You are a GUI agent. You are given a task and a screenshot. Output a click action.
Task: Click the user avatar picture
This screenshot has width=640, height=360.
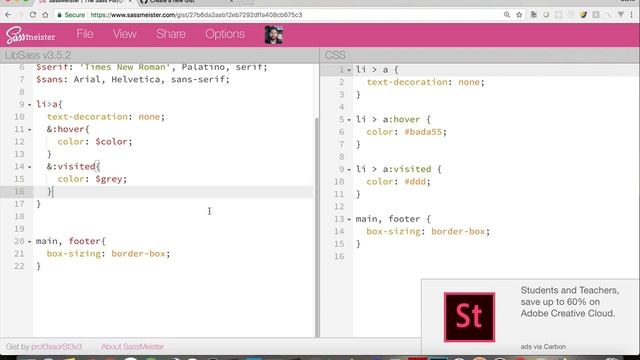(273, 35)
